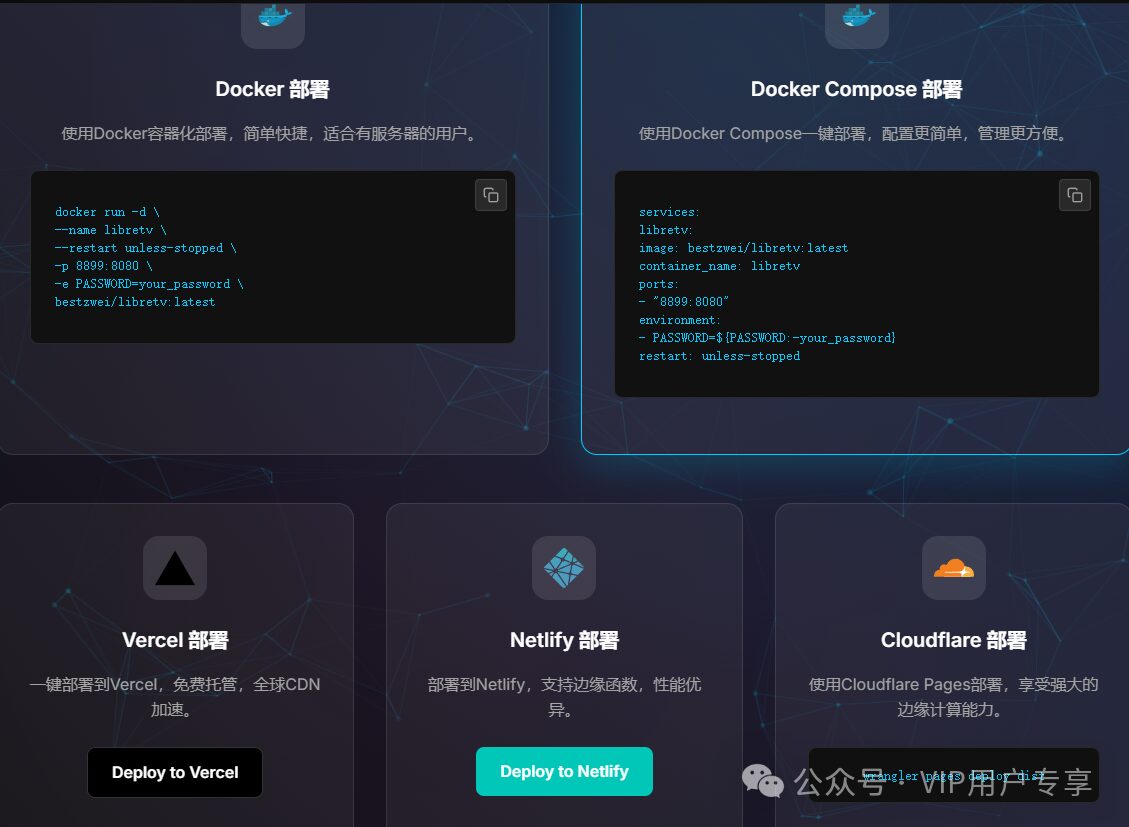Viewport: 1129px width, 827px height.
Task: Click the line '-p 8899:8080 \'
Action: pos(104,266)
